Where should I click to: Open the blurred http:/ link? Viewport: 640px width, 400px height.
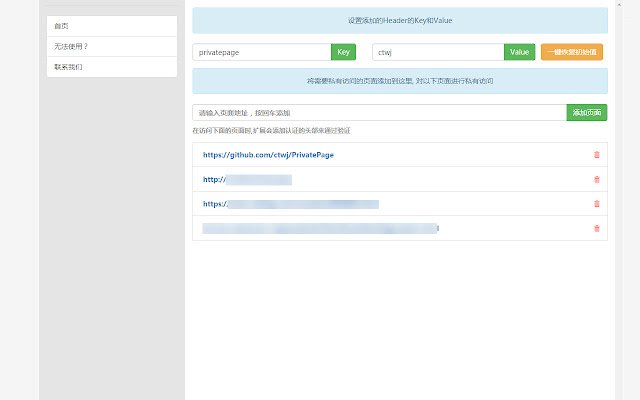[247, 180]
